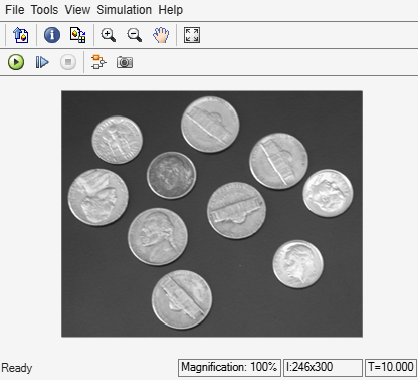418x380 pixels.
Task: Open the video information icon
Action: [52, 35]
